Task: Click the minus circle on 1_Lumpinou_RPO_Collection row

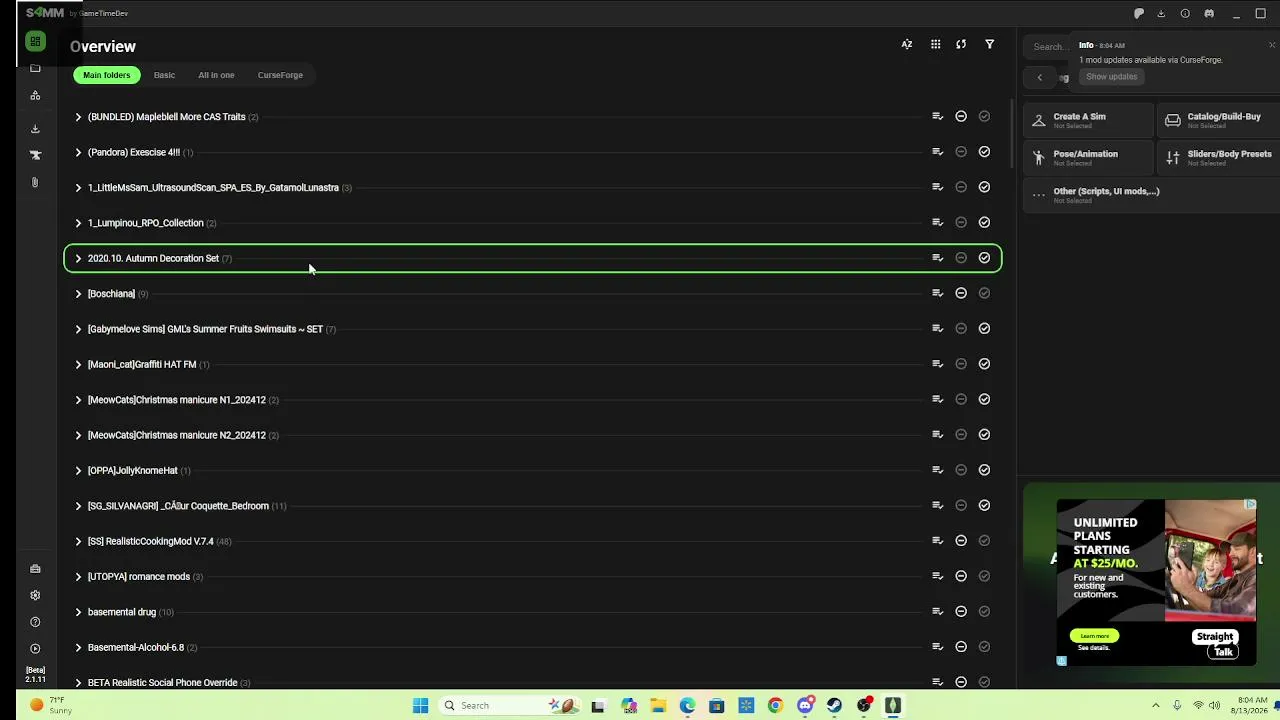Action: click(x=961, y=222)
